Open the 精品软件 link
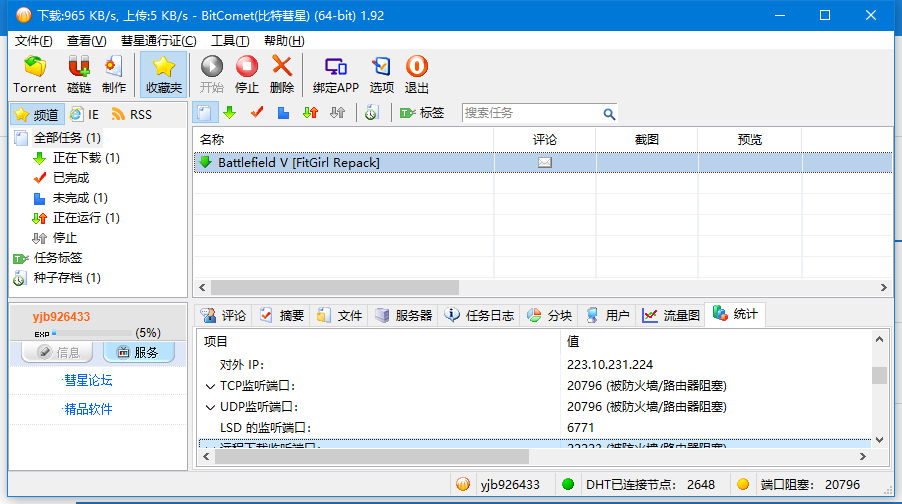The image size is (902, 504). [x=87, y=409]
